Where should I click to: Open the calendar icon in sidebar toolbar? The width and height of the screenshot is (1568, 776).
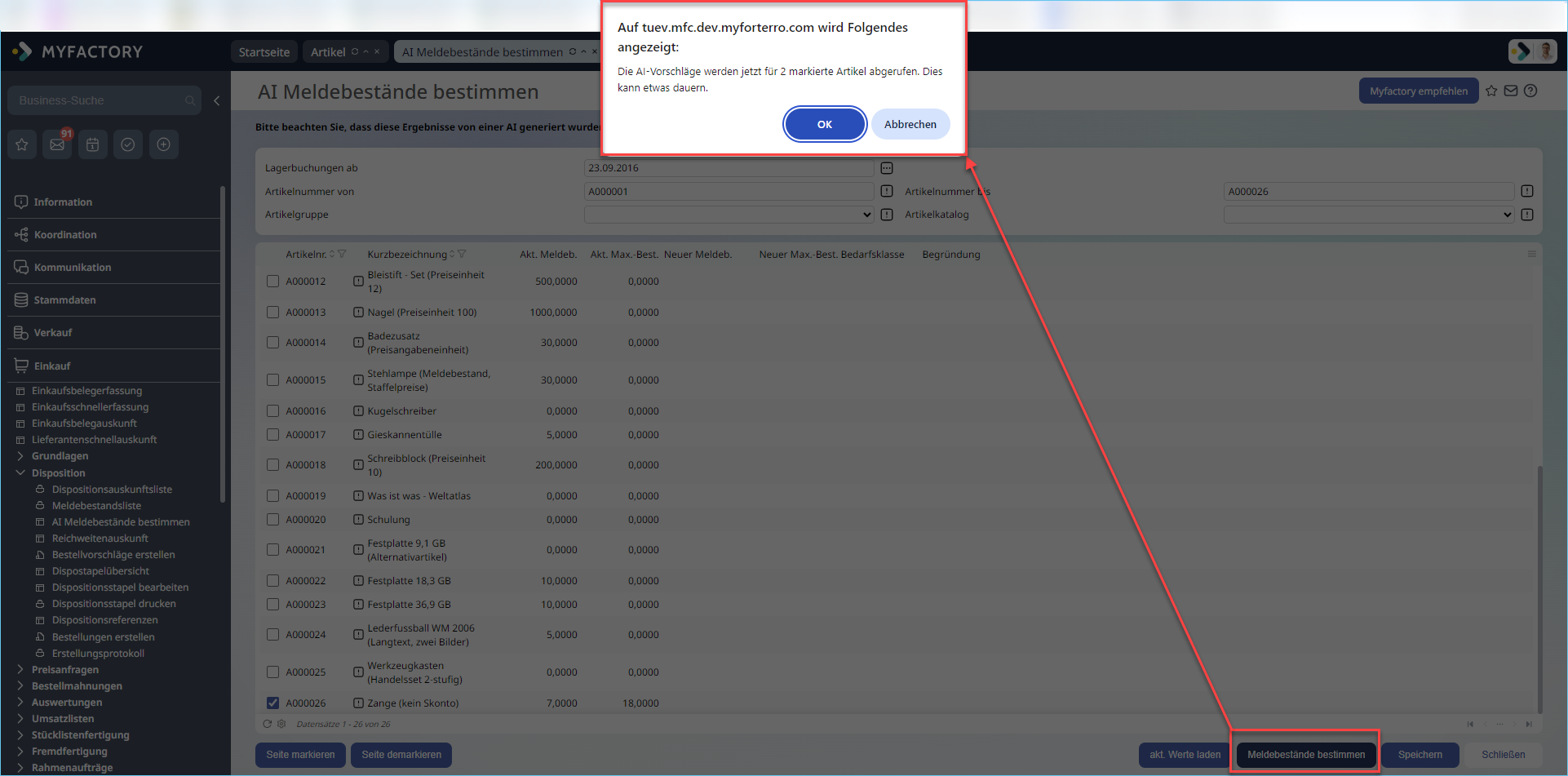[93, 144]
